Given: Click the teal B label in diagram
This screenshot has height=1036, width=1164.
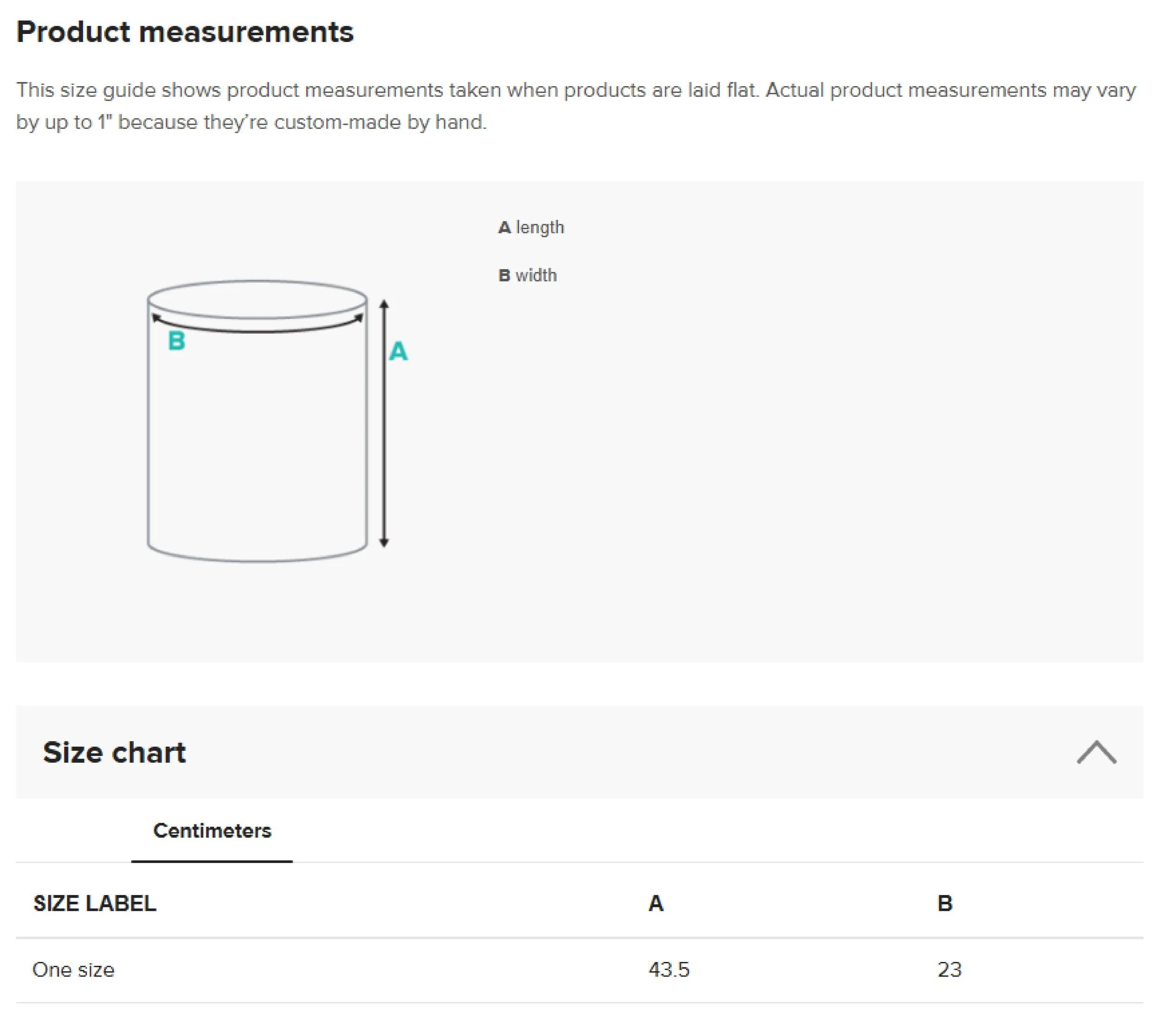Looking at the screenshot, I should coord(176,341).
